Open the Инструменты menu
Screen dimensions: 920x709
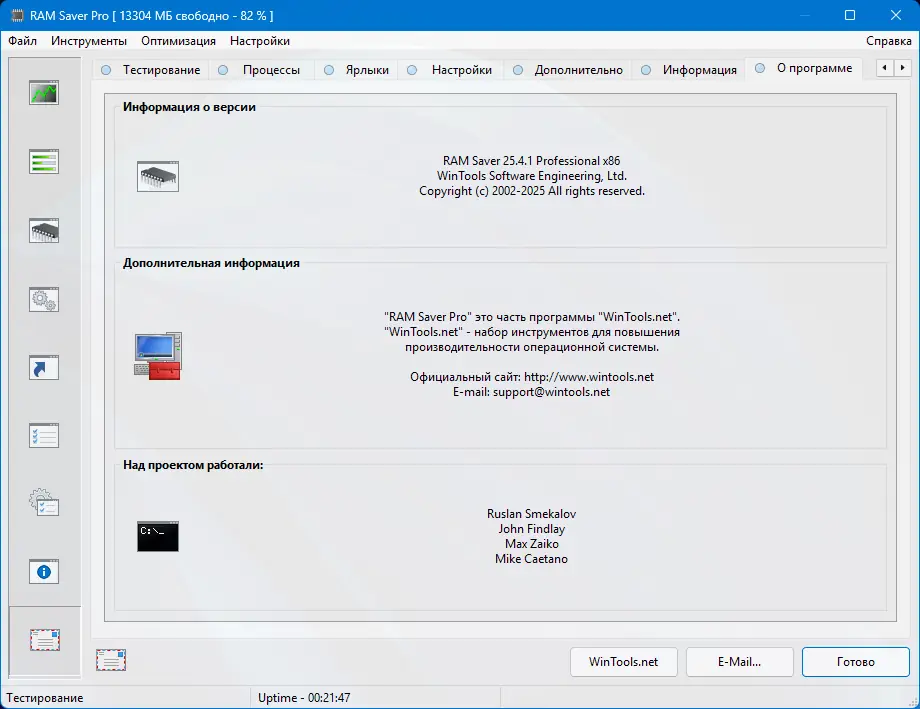tap(89, 41)
